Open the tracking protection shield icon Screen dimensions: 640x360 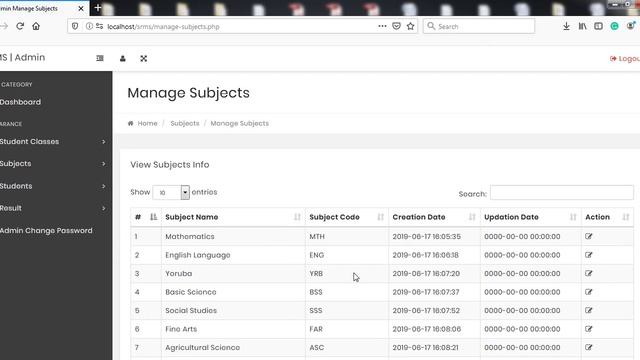[75, 26]
